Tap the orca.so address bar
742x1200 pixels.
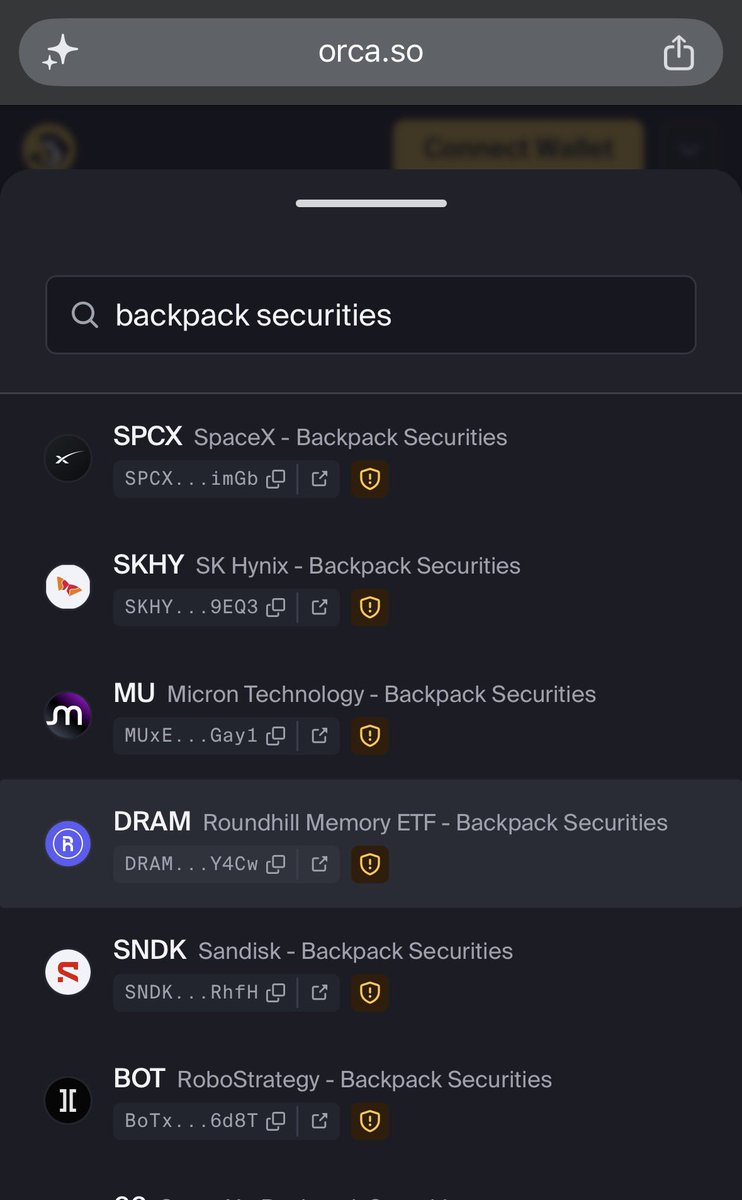pos(371,52)
